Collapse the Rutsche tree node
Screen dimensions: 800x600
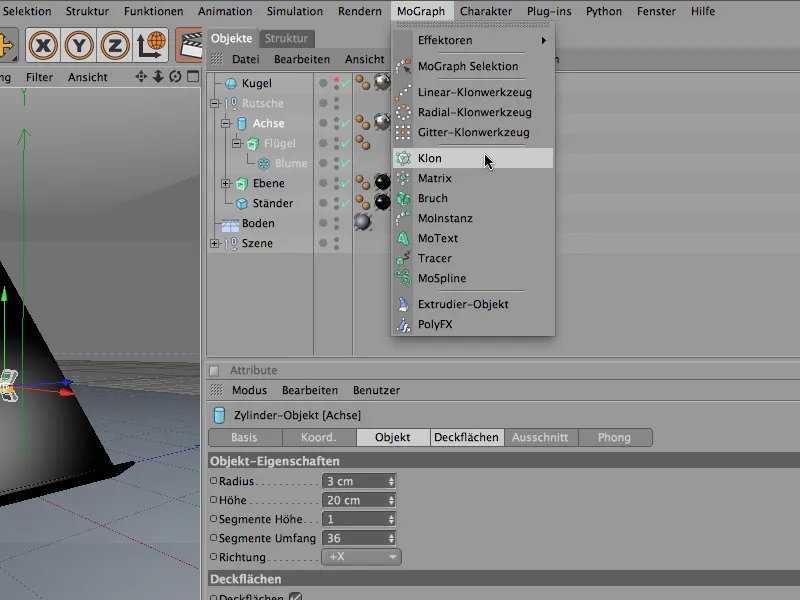(214, 104)
